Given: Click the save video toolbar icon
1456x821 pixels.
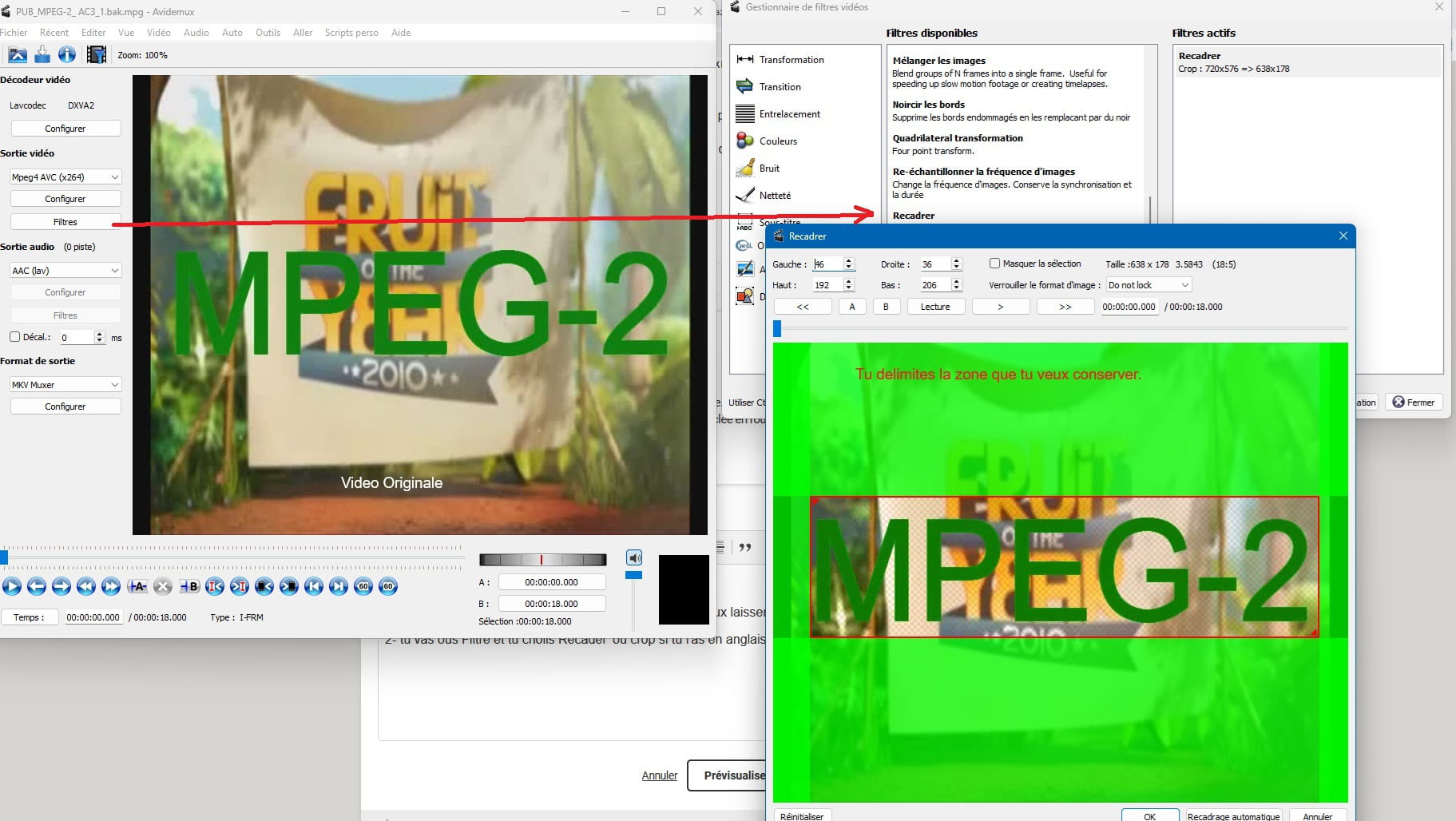Looking at the screenshot, I should (42, 54).
